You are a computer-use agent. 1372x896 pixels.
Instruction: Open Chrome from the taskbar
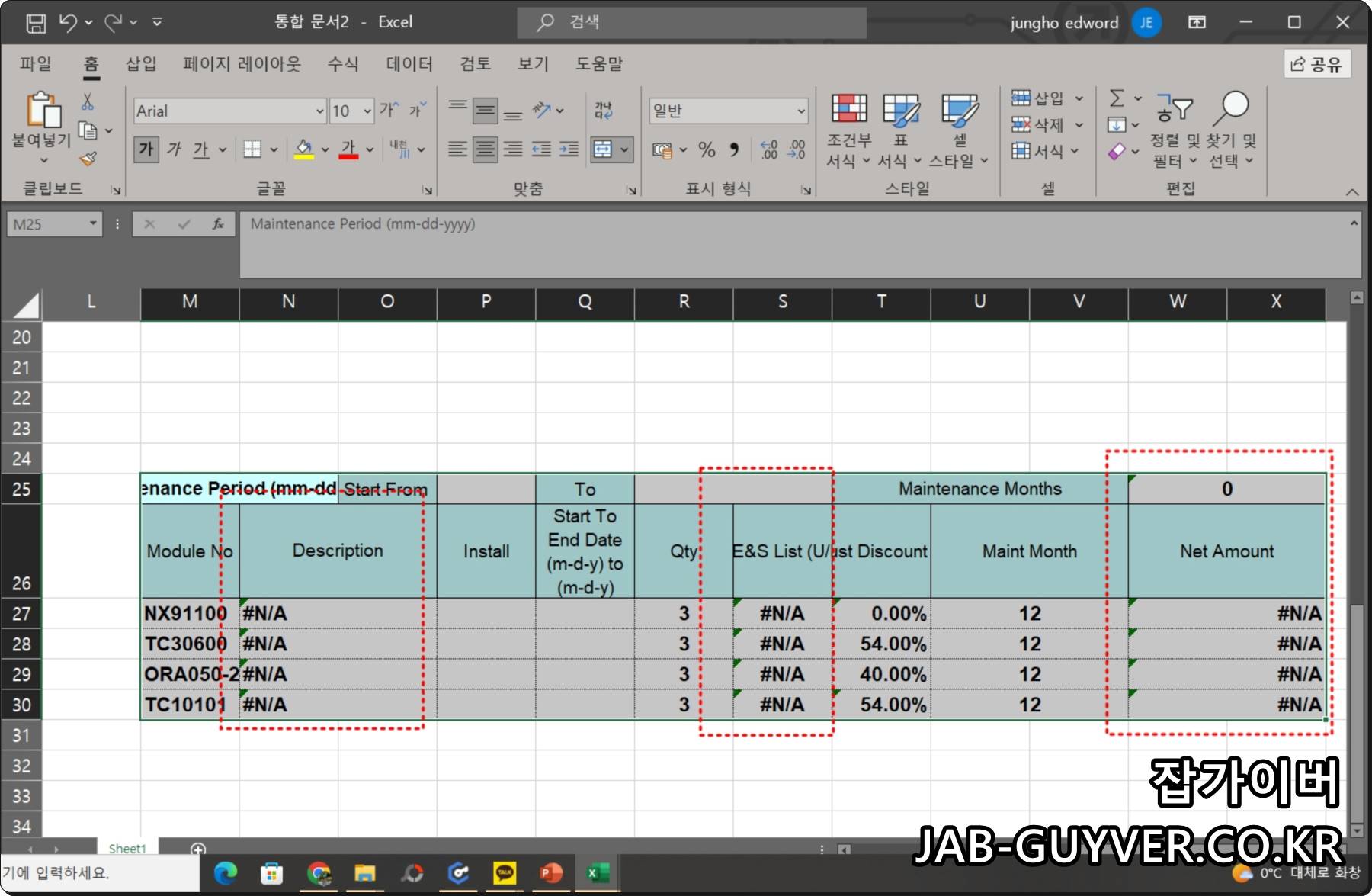coord(319,873)
